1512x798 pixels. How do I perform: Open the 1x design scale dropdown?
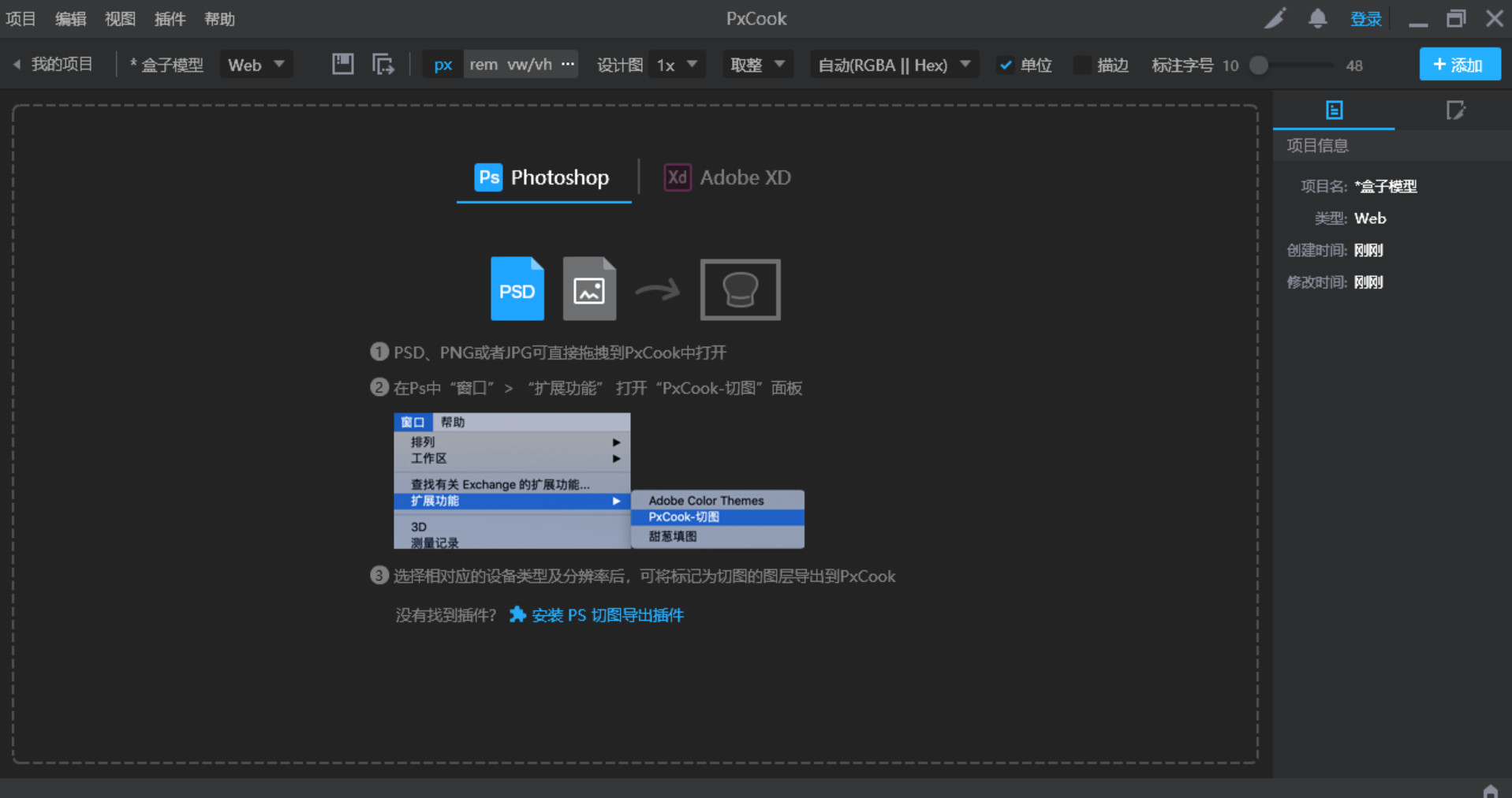click(677, 65)
